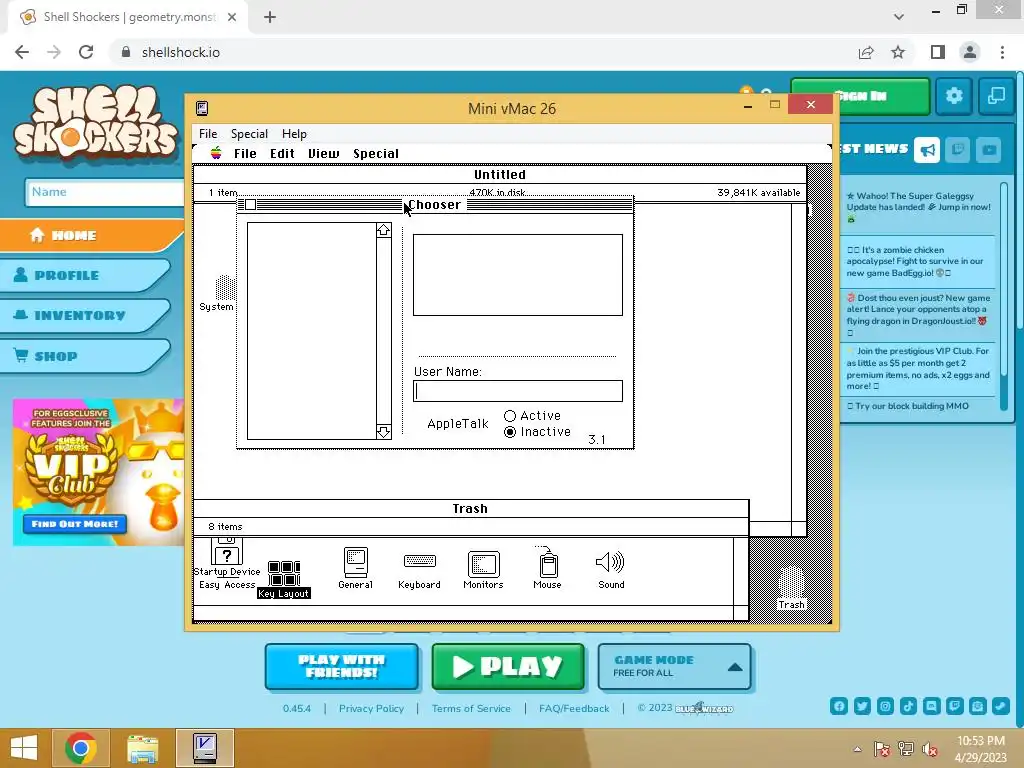Open Shell Shockers settings gear
This screenshot has width=1024, height=768.
click(954, 96)
